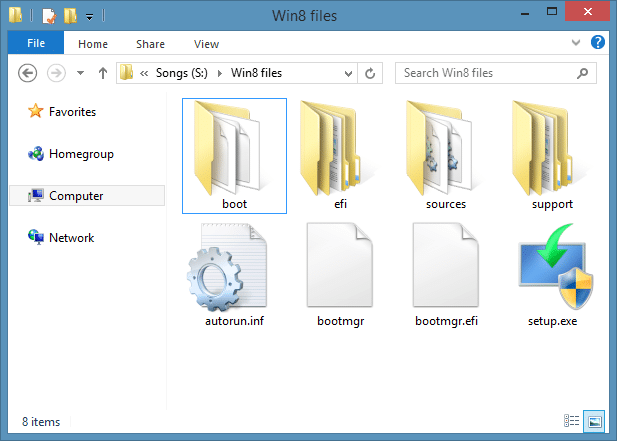Click the 8 items status text
The width and height of the screenshot is (617, 441).
(41, 422)
